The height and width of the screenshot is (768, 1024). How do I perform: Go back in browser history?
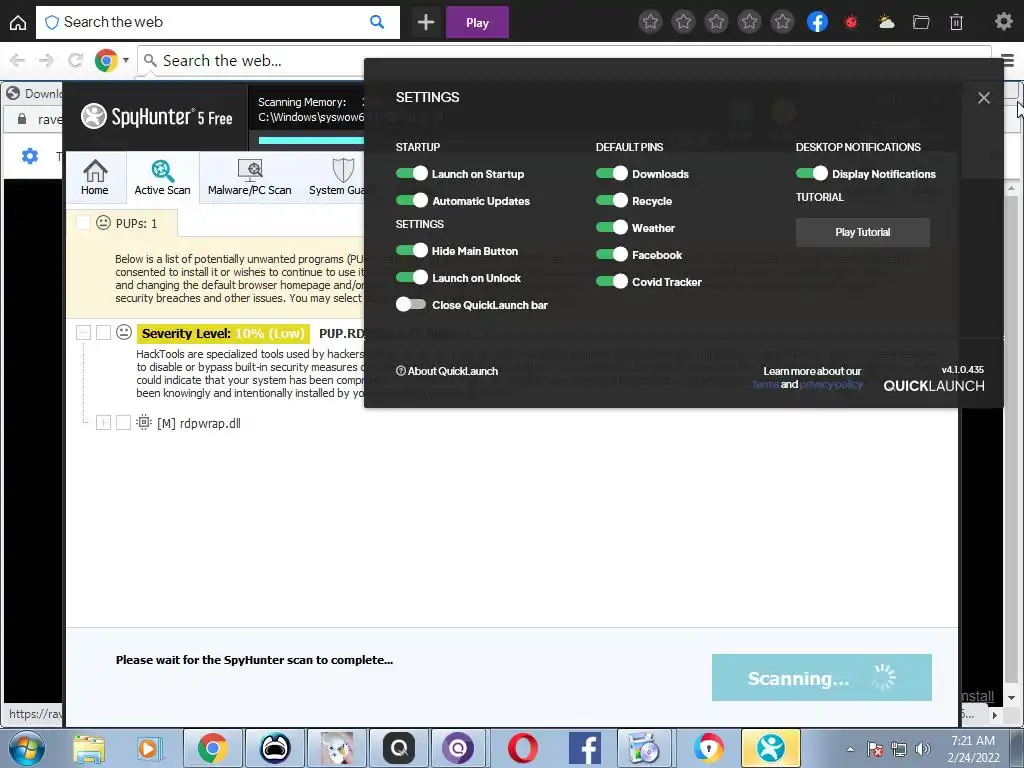click(x=18, y=61)
